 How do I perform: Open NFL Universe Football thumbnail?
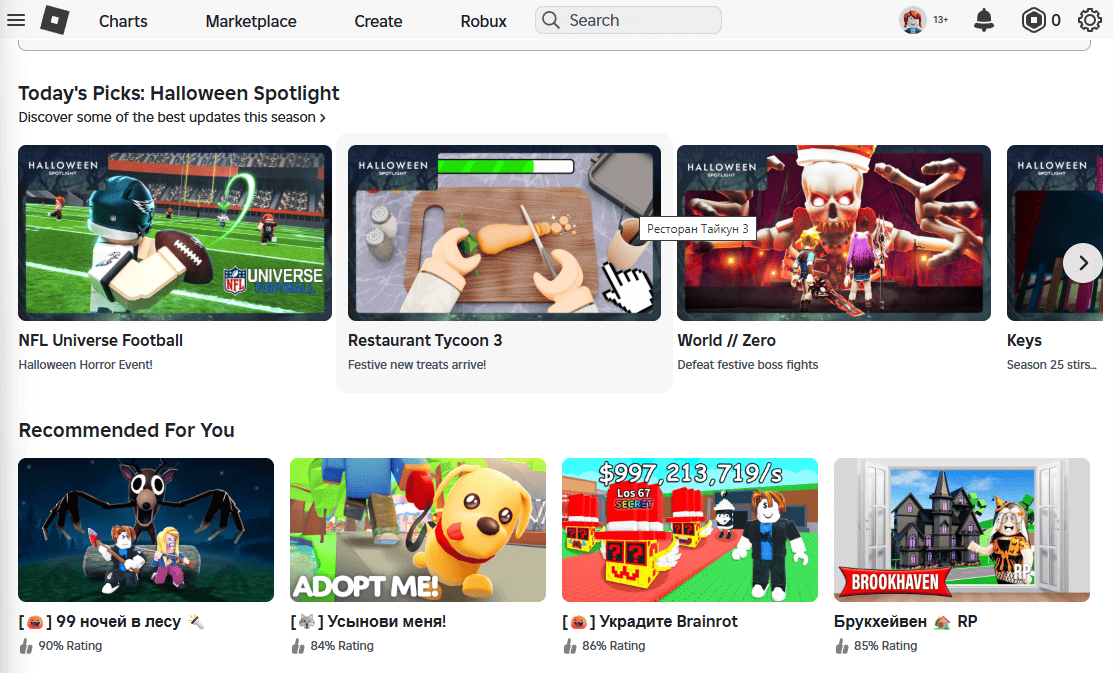[175, 233]
